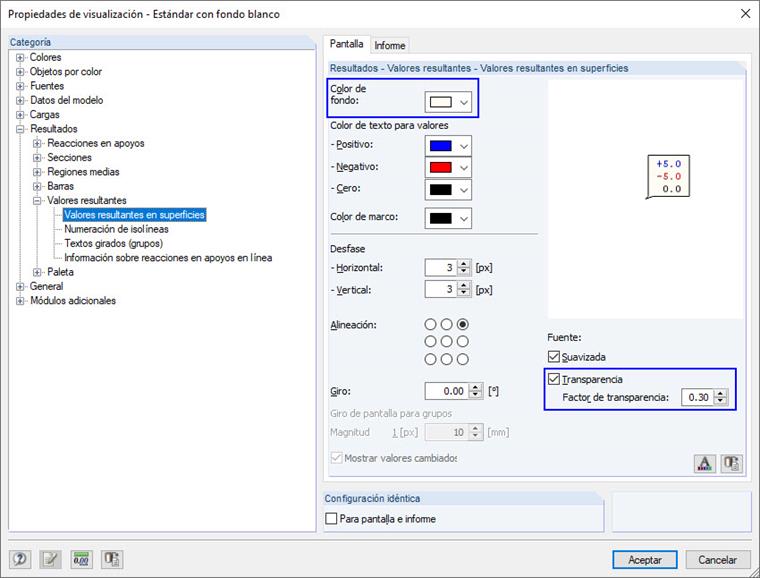Expand the Barras tree node

(37, 187)
